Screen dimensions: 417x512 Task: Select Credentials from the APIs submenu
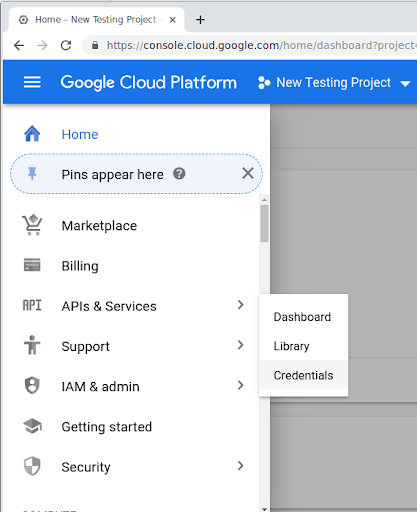tap(303, 375)
